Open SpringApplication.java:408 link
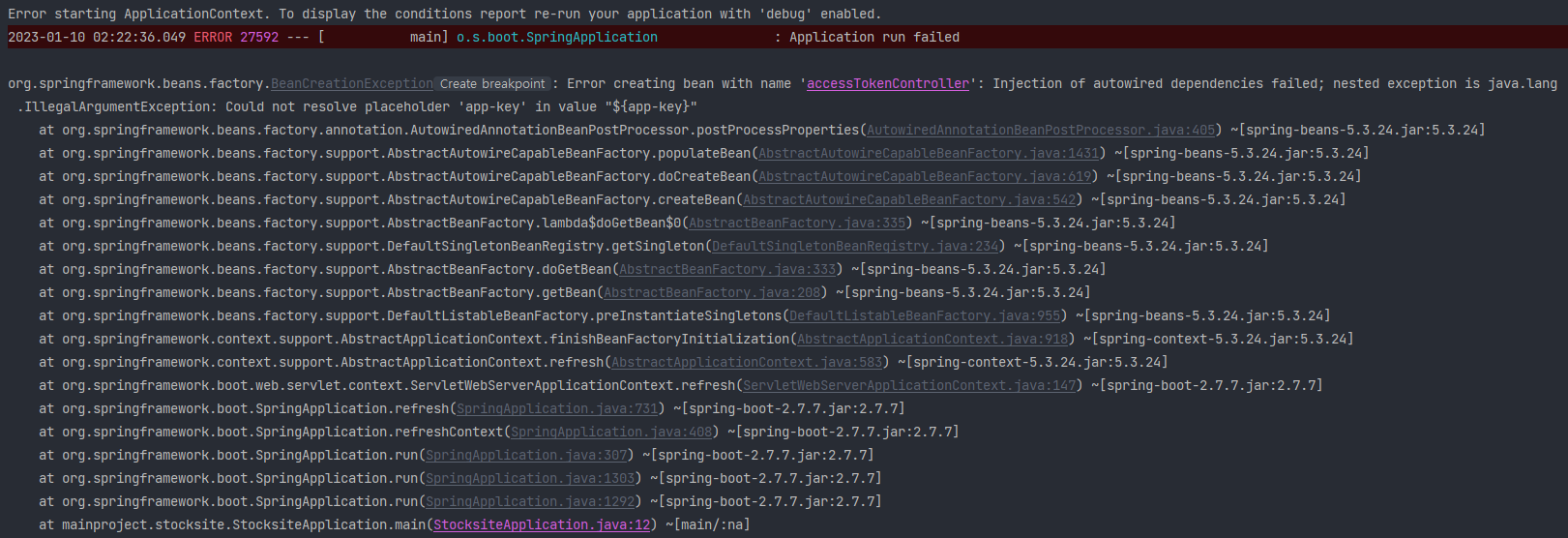The height and width of the screenshot is (538, 1568). tap(611, 433)
